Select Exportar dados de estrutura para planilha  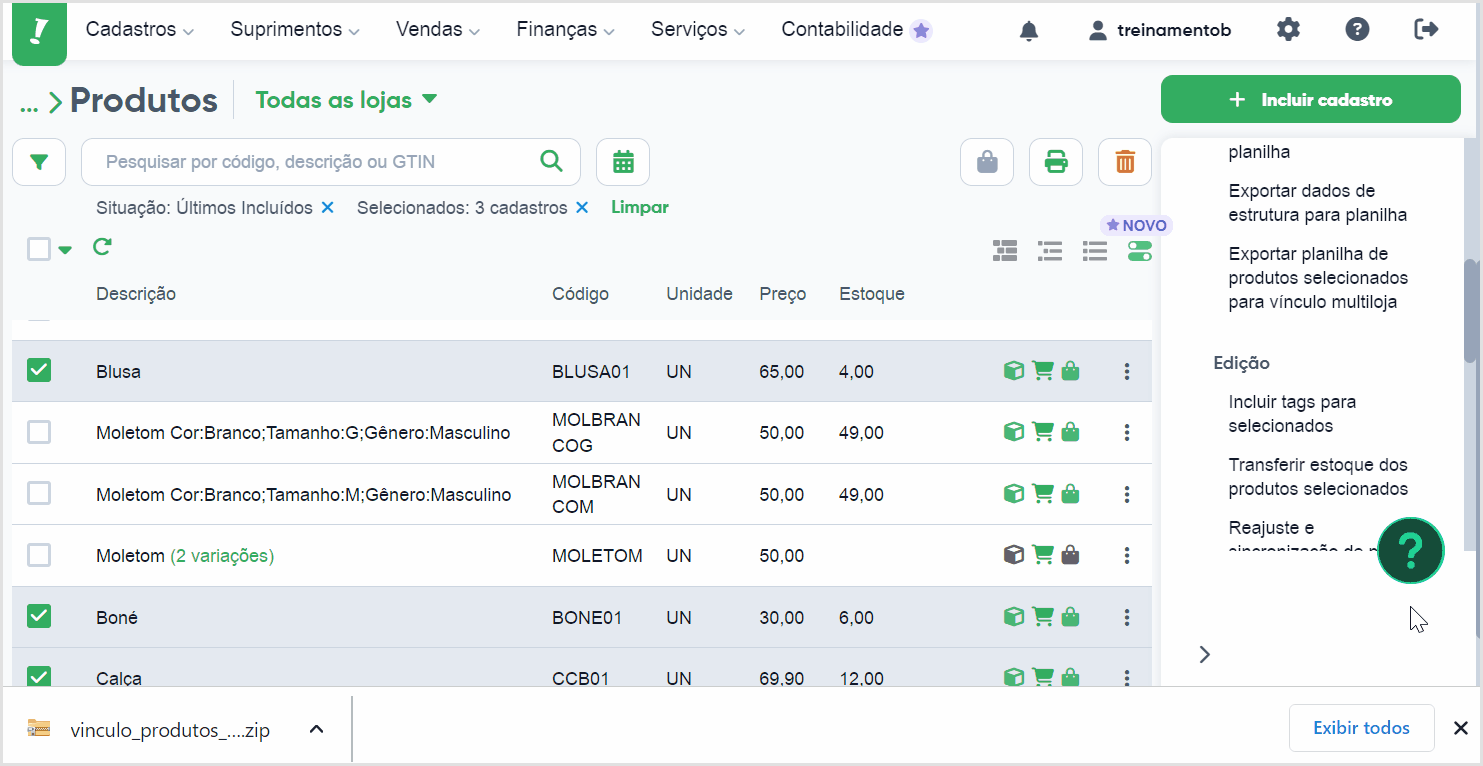click(x=1318, y=203)
